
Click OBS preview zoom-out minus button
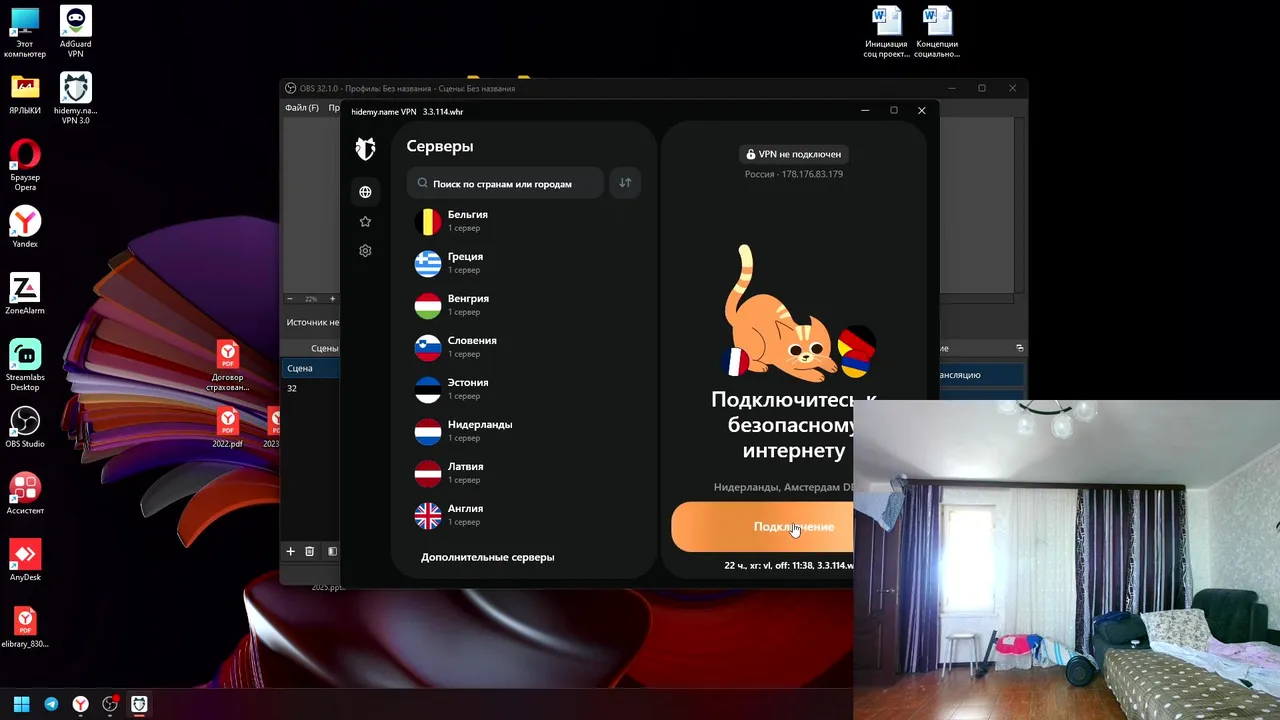290,299
